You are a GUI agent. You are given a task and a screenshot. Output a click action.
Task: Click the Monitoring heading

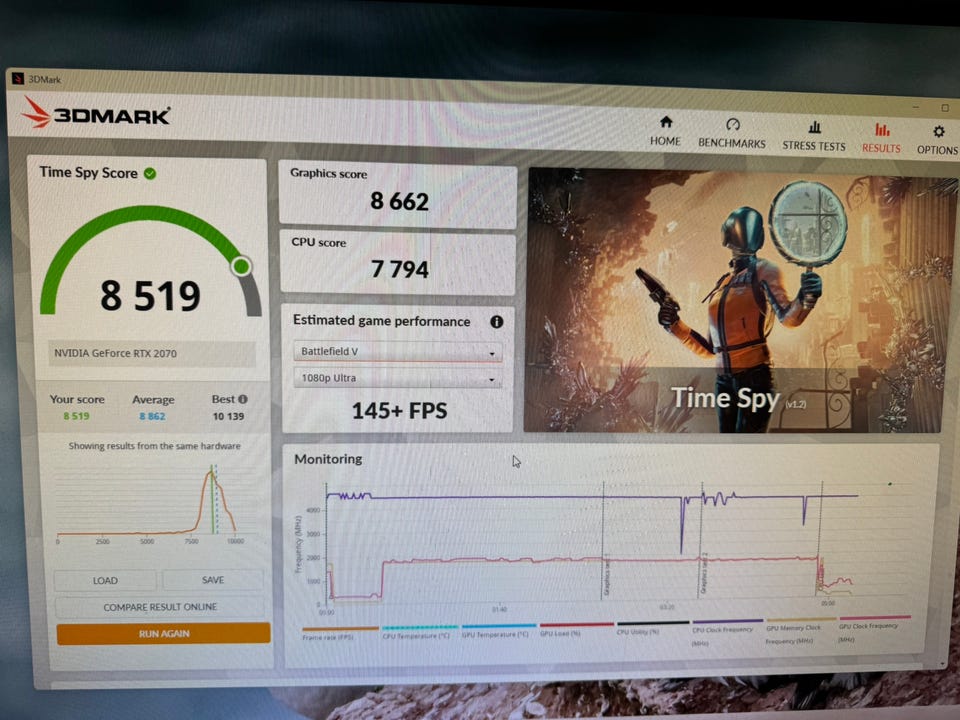(328, 459)
